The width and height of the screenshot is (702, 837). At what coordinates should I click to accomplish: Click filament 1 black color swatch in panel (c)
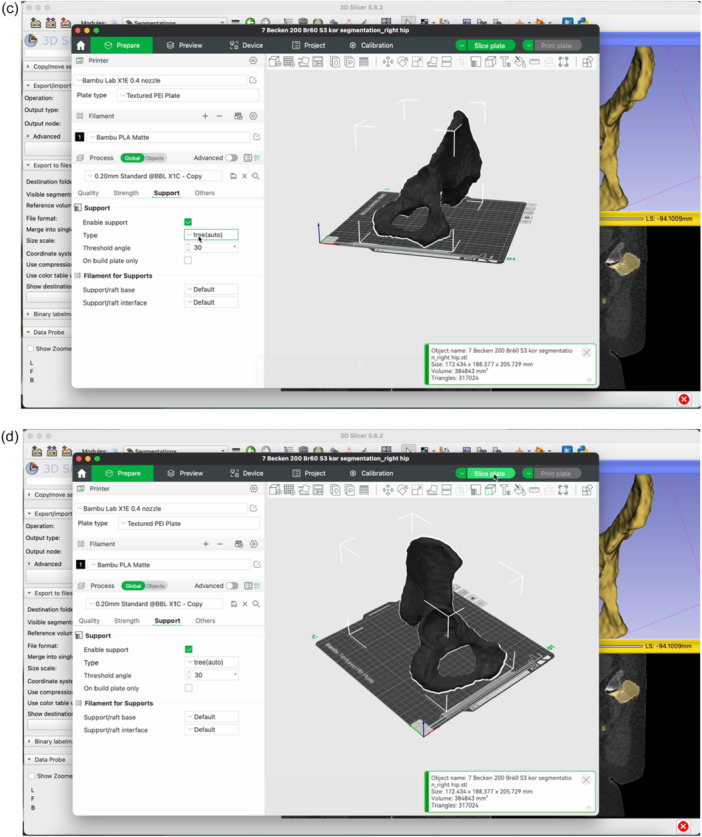pyautogui.click(x=80, y=137)
